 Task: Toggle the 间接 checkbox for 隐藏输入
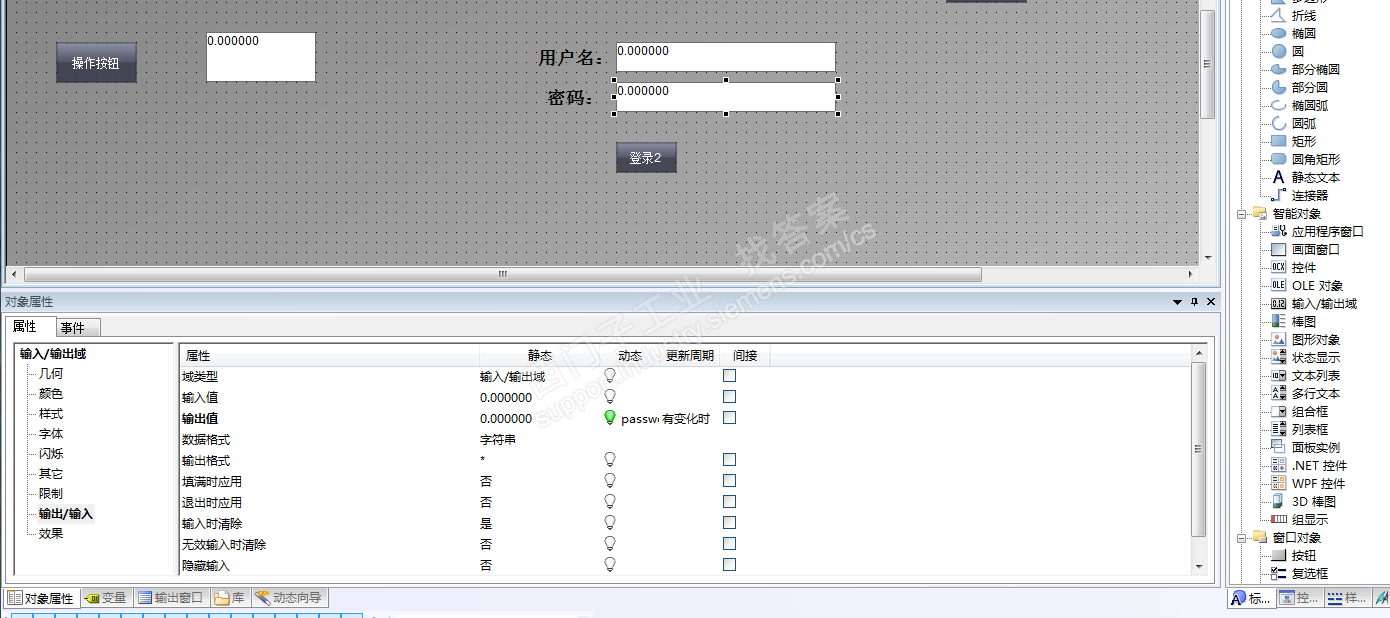pos(729,565)
